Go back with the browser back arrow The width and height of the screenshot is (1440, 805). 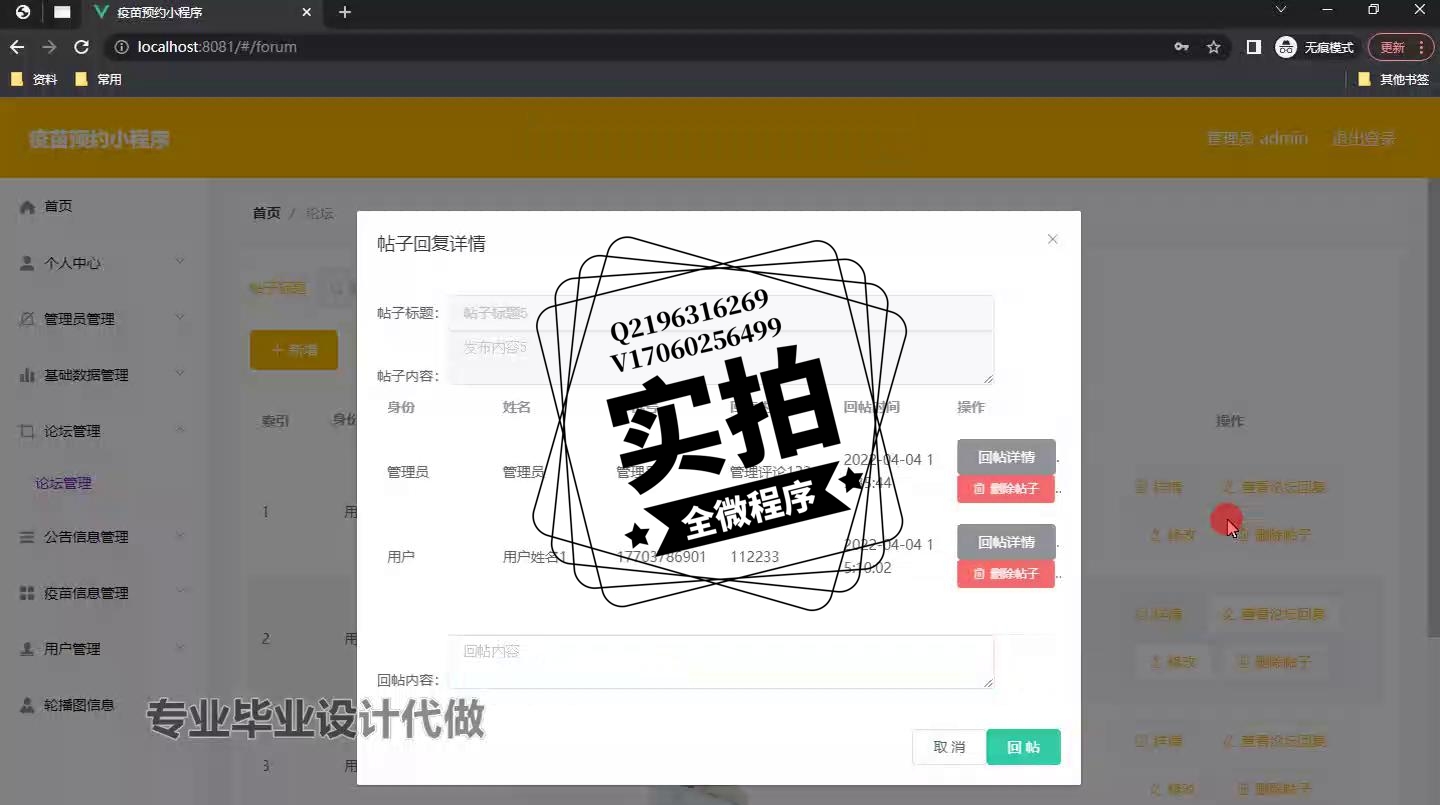pyautogui.click(x=17, y=47)
